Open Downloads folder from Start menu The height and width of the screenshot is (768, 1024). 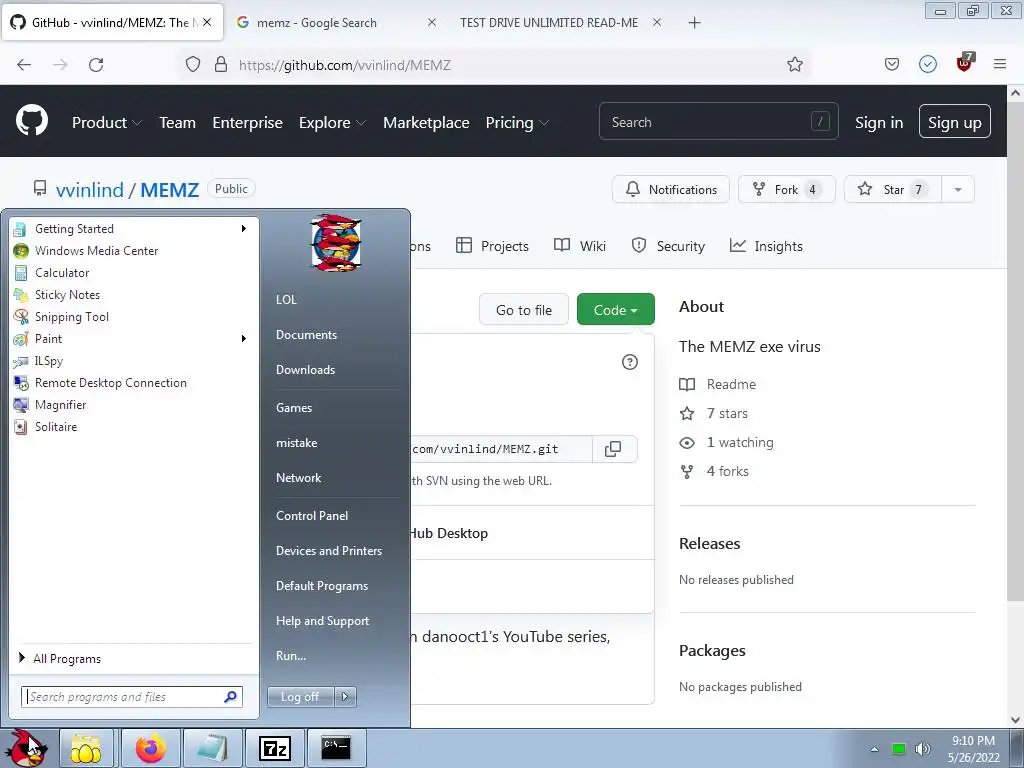(x=306, y=370)
